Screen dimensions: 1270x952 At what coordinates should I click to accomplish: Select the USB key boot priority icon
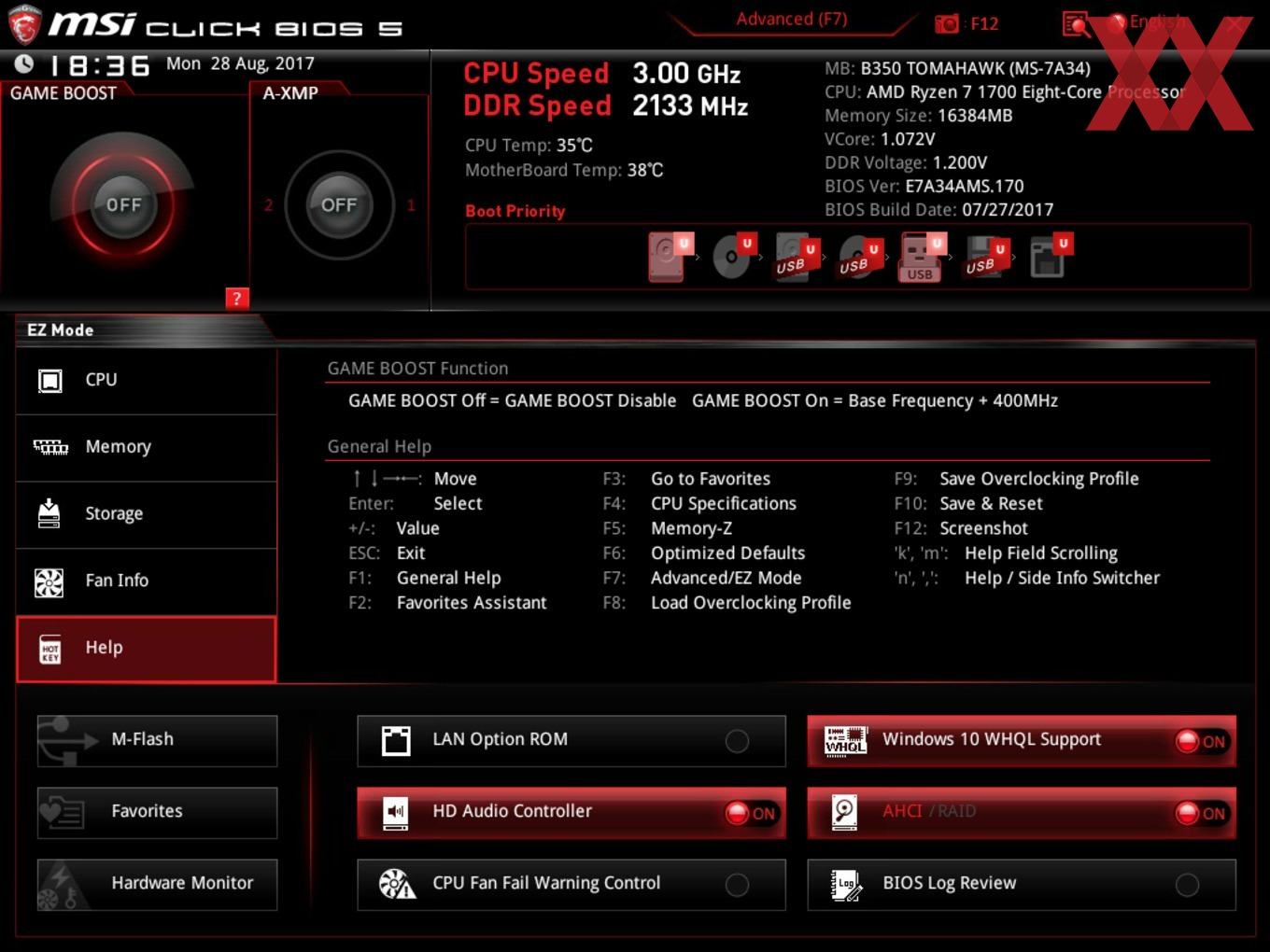(x=922, y=257)
